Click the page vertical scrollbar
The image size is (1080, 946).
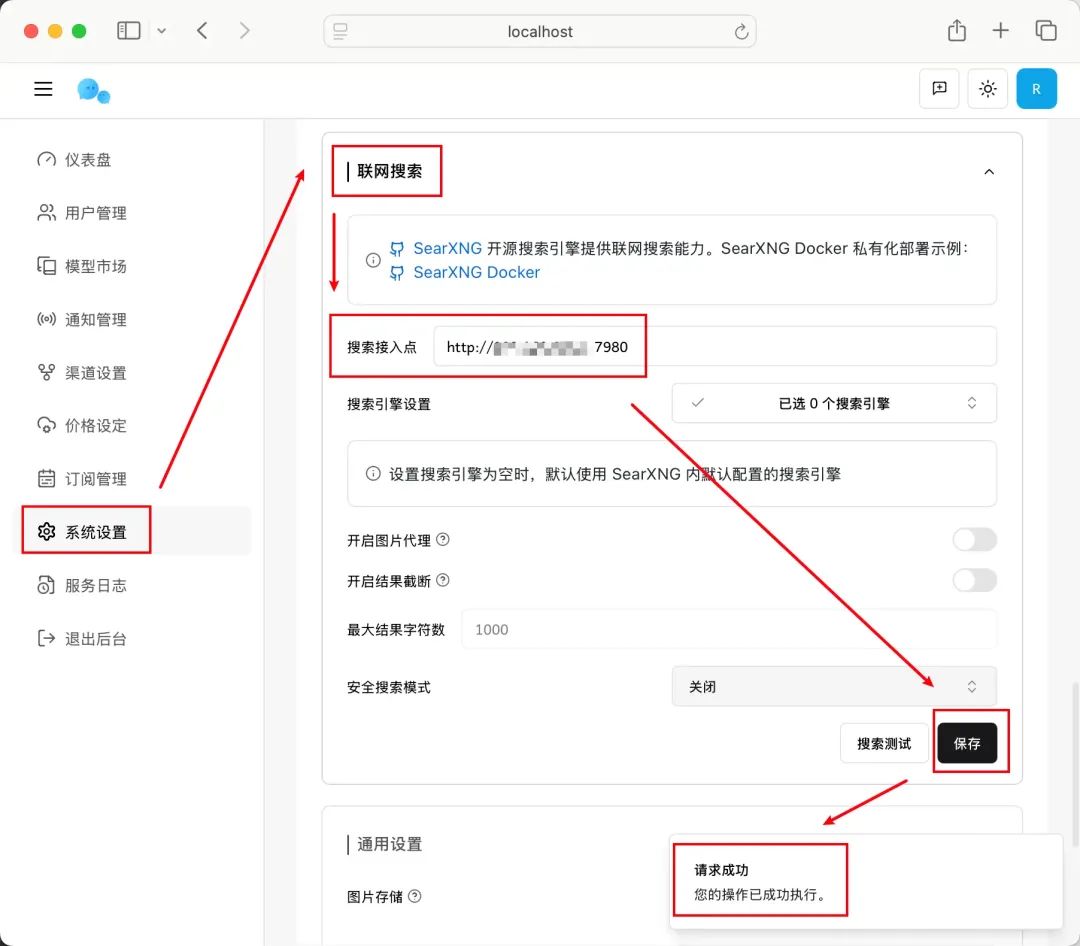[x=1074, y=763]
